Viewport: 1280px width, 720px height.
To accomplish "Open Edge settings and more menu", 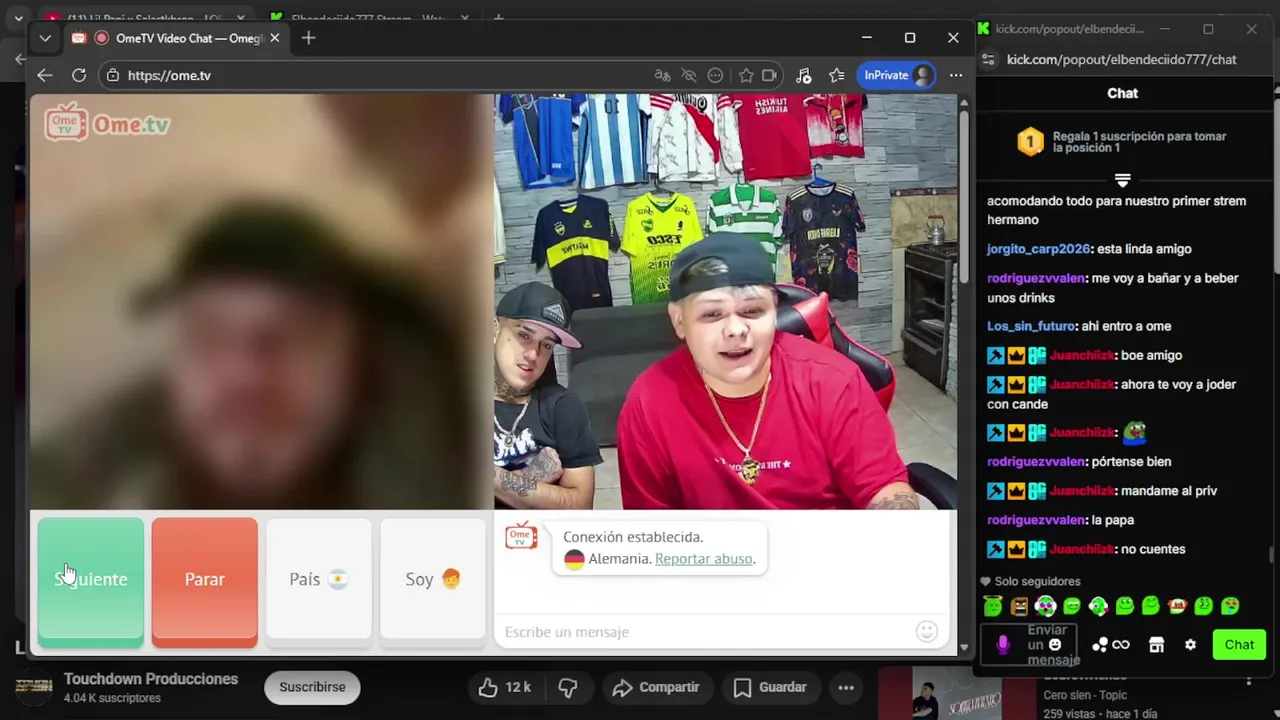I will click(956, 75).
